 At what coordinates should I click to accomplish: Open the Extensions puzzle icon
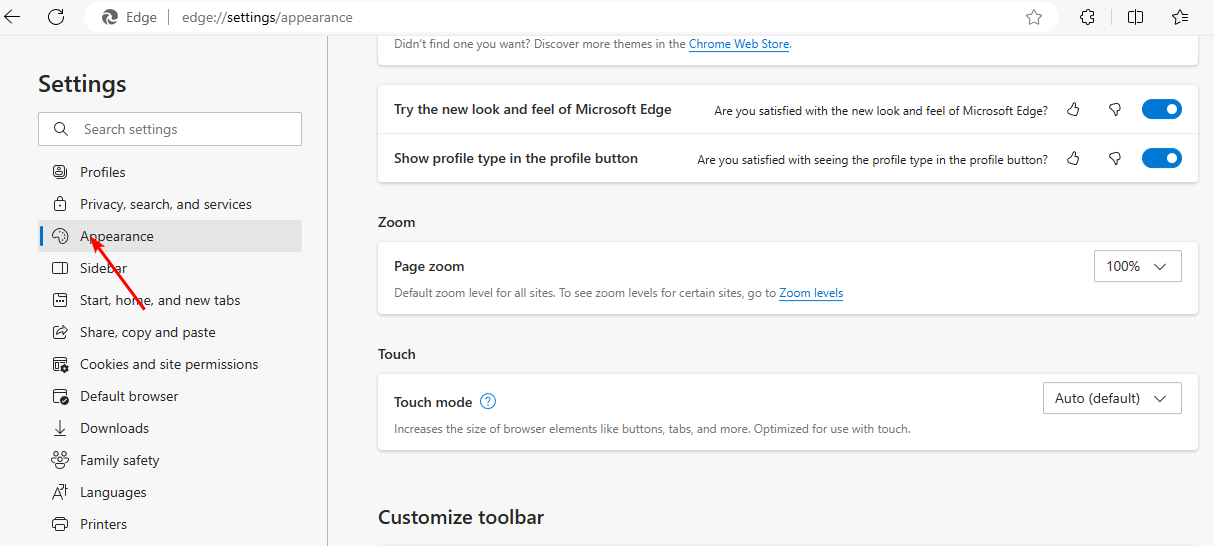pyautogui.click(x=1088, y=17)
